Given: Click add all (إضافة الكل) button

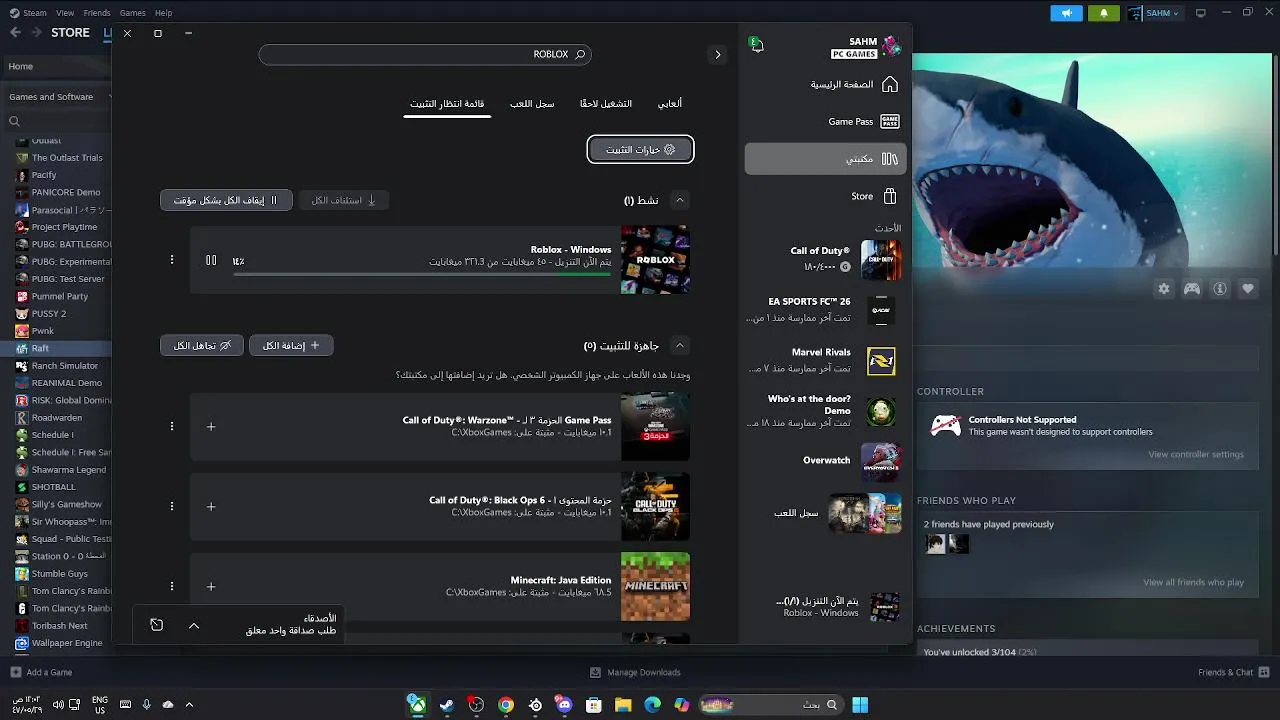Looking at the screenshot, I should 291,345.
